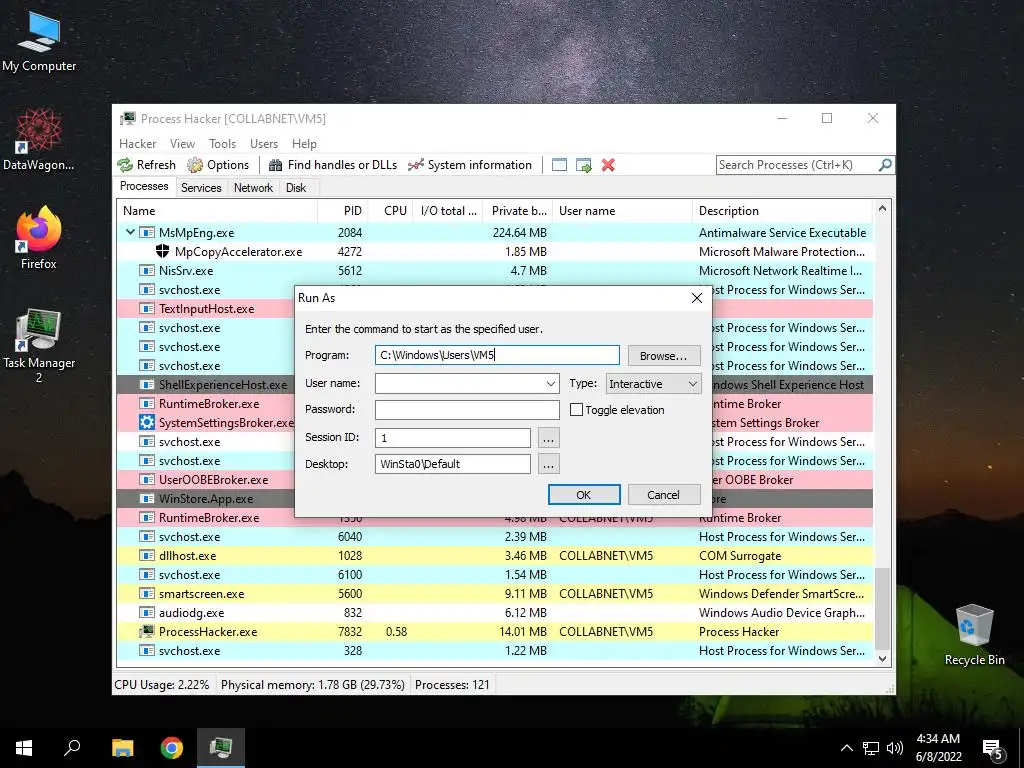The width and height of the screenshot is (1024, 768).
Task: Open the User name dropdown
Action: point(551,383)
